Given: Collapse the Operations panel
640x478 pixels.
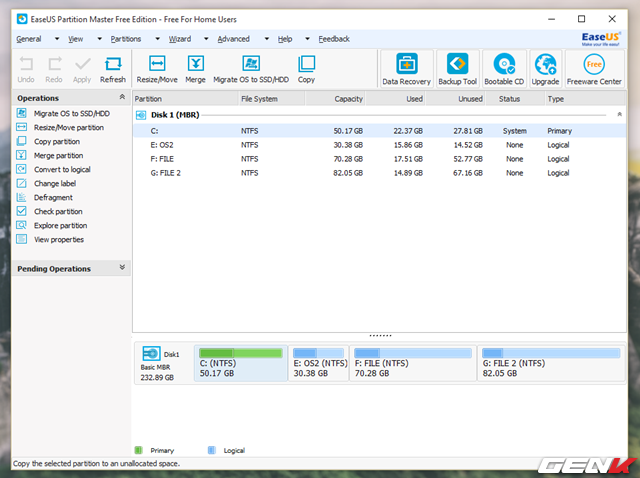Looking at the screenshot, I should click(122, 97).
